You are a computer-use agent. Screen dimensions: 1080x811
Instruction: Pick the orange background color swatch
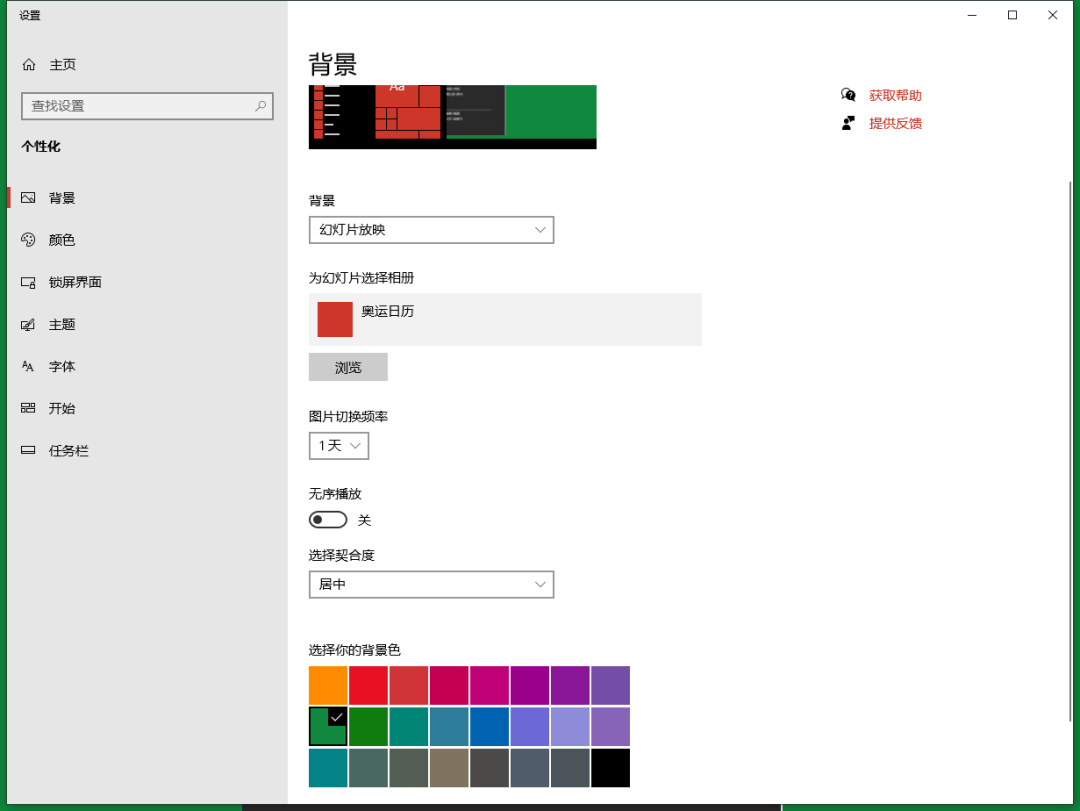click(328, 686)
